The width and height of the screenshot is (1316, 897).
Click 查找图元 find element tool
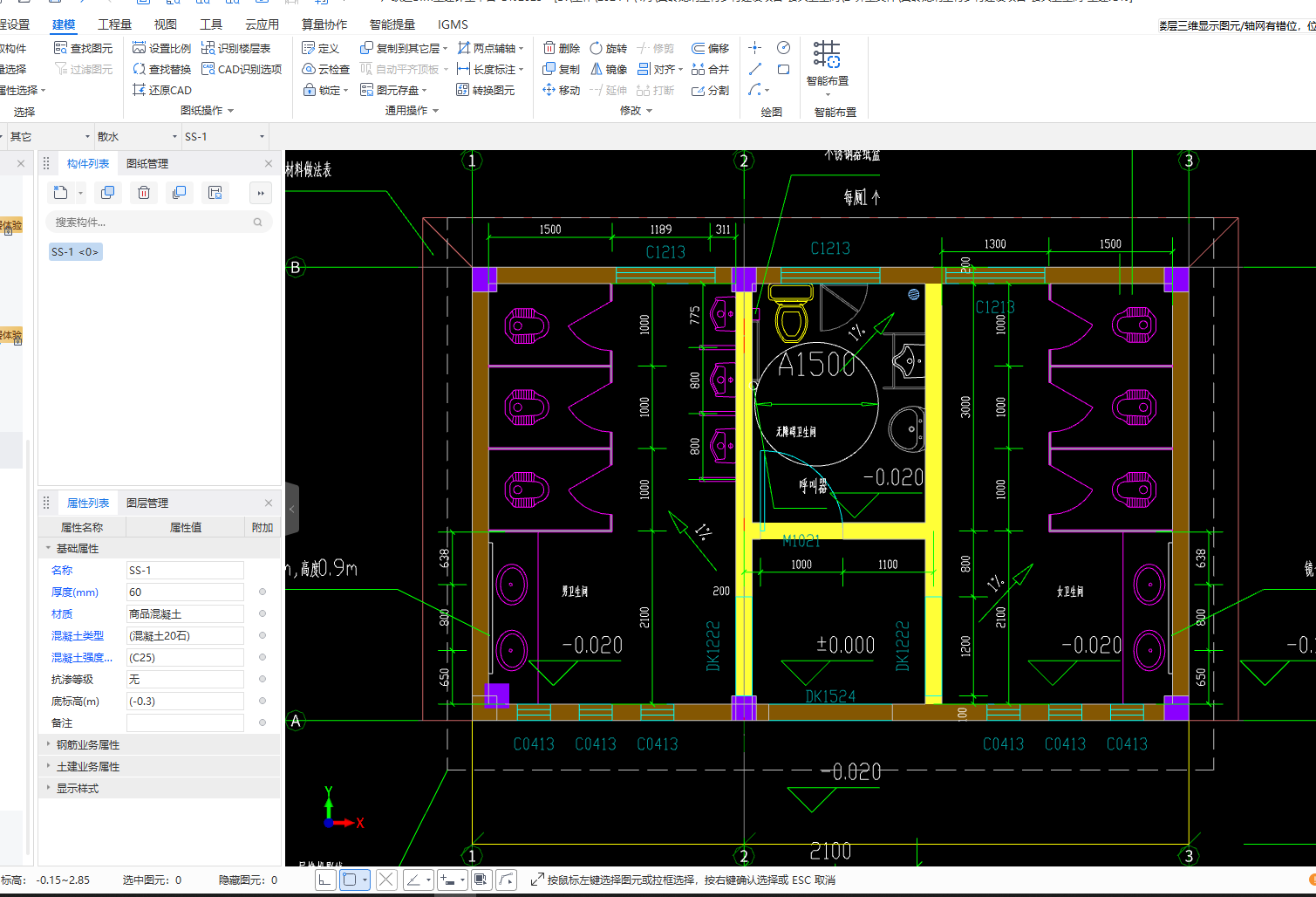coord(83,48)
